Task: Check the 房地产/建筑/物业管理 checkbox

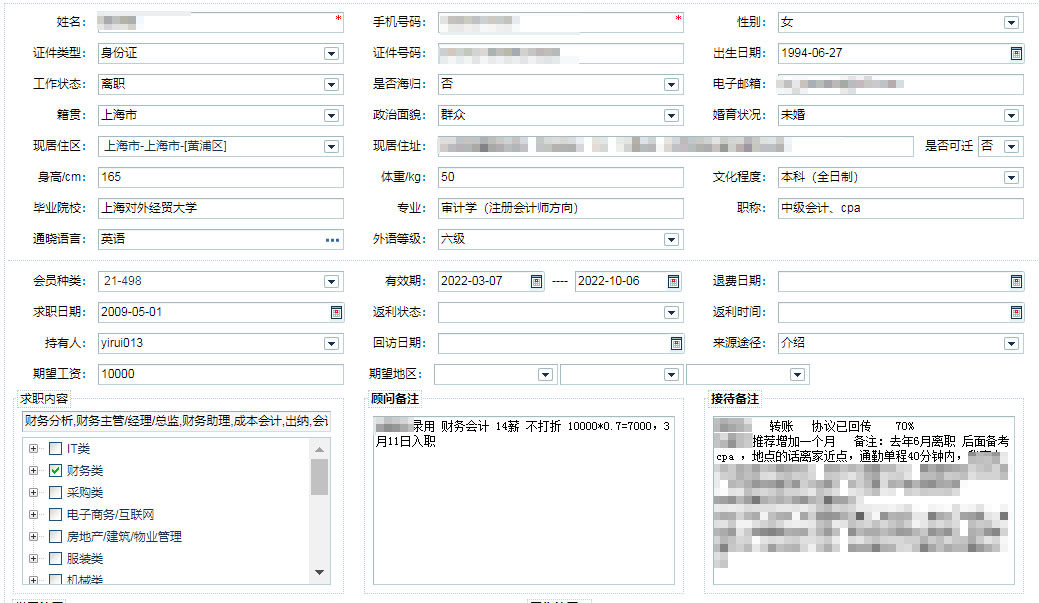Action: pyautogui.click(x=56, y=536)
